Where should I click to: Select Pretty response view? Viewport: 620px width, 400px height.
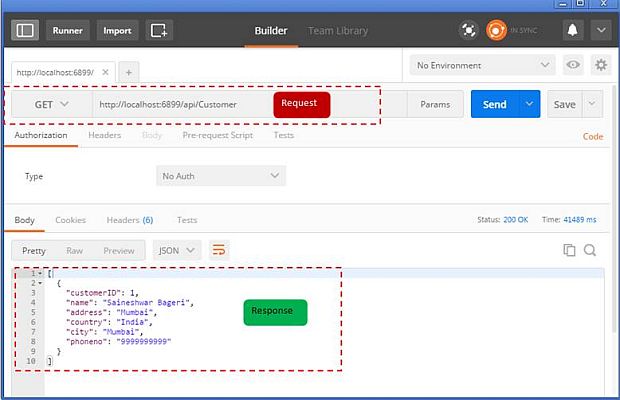34,251
